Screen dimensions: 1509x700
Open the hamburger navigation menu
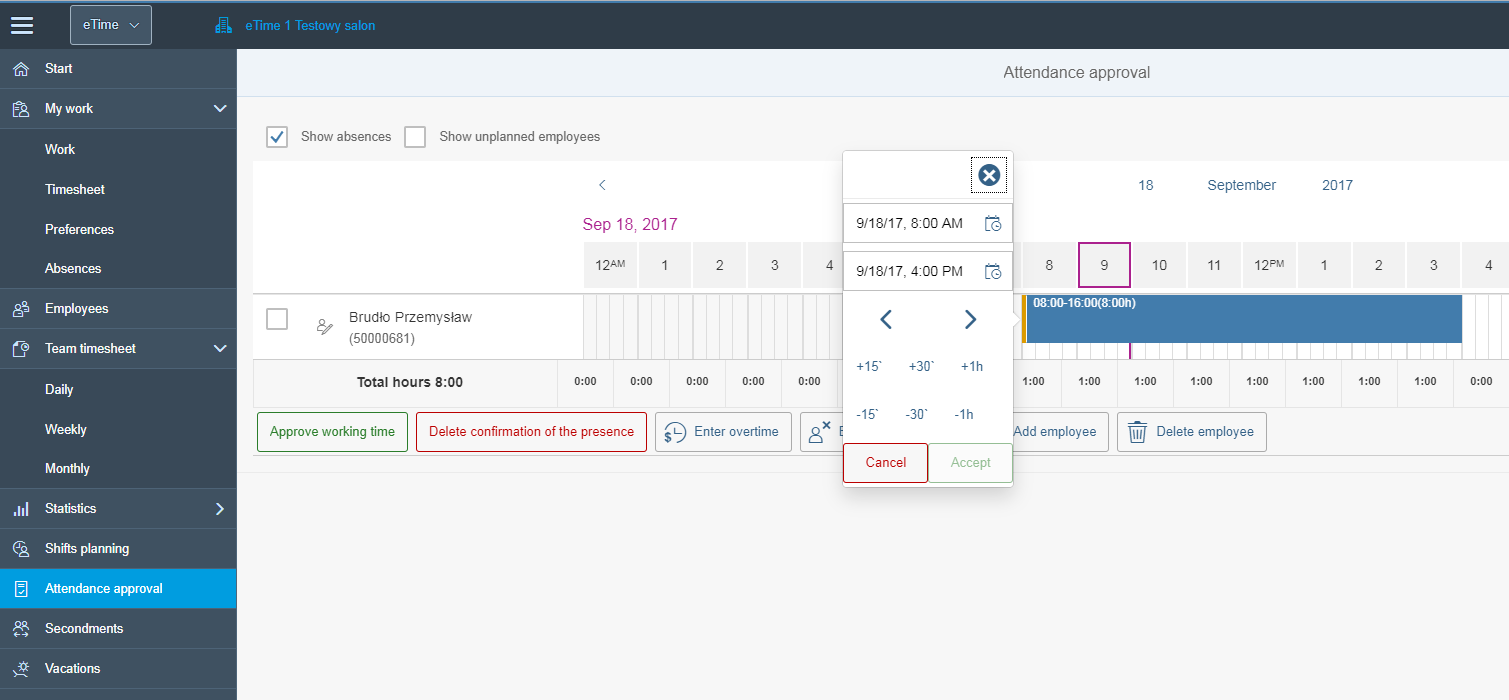[x=22, y=25]
